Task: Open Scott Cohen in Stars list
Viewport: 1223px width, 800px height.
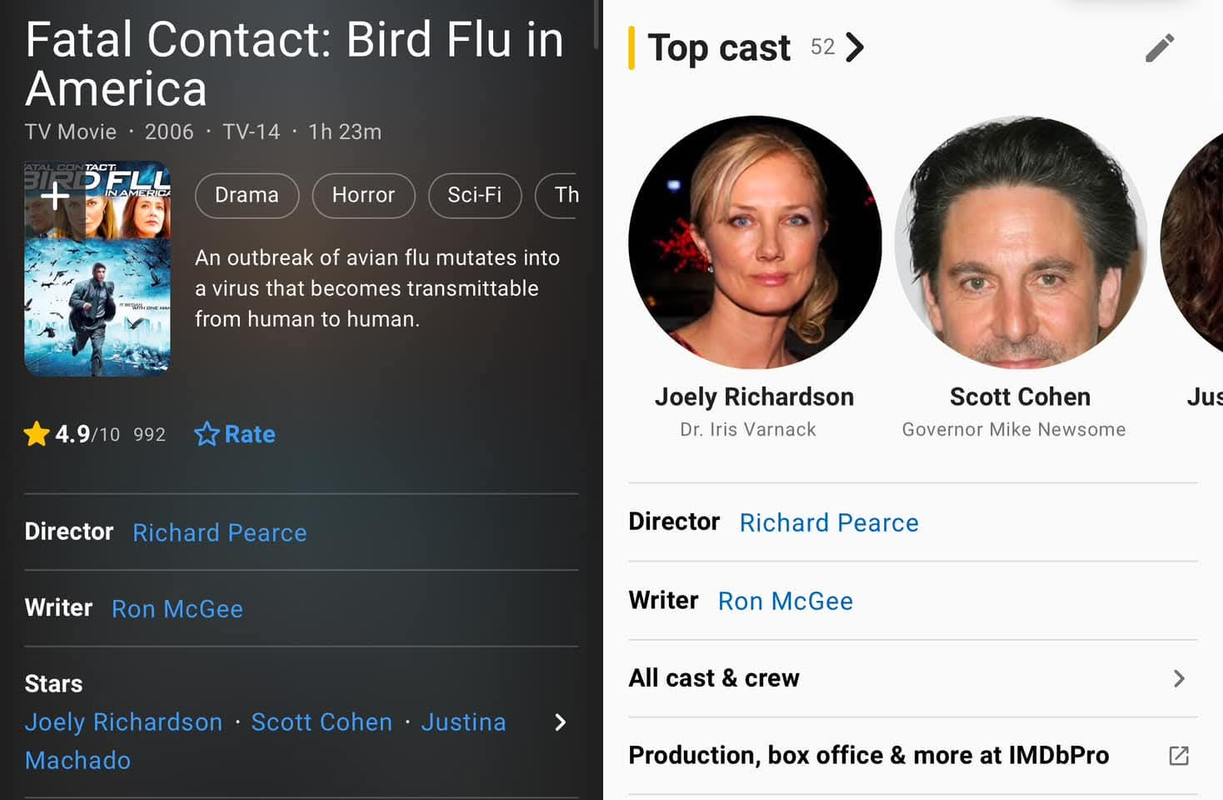Action: point(321,722)
